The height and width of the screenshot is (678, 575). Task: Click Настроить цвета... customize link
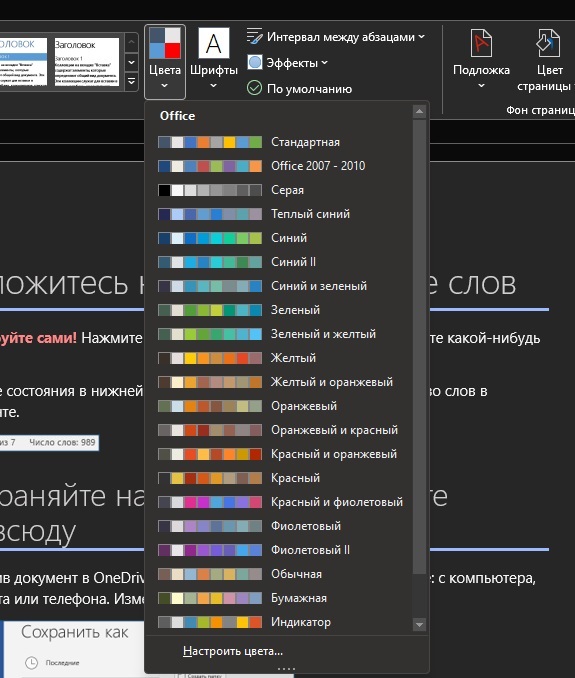click(233, 651)
